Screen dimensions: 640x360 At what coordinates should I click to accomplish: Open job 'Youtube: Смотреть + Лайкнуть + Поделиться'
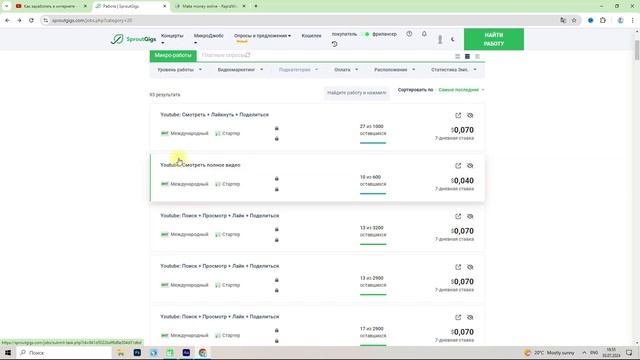click(214, 115)
